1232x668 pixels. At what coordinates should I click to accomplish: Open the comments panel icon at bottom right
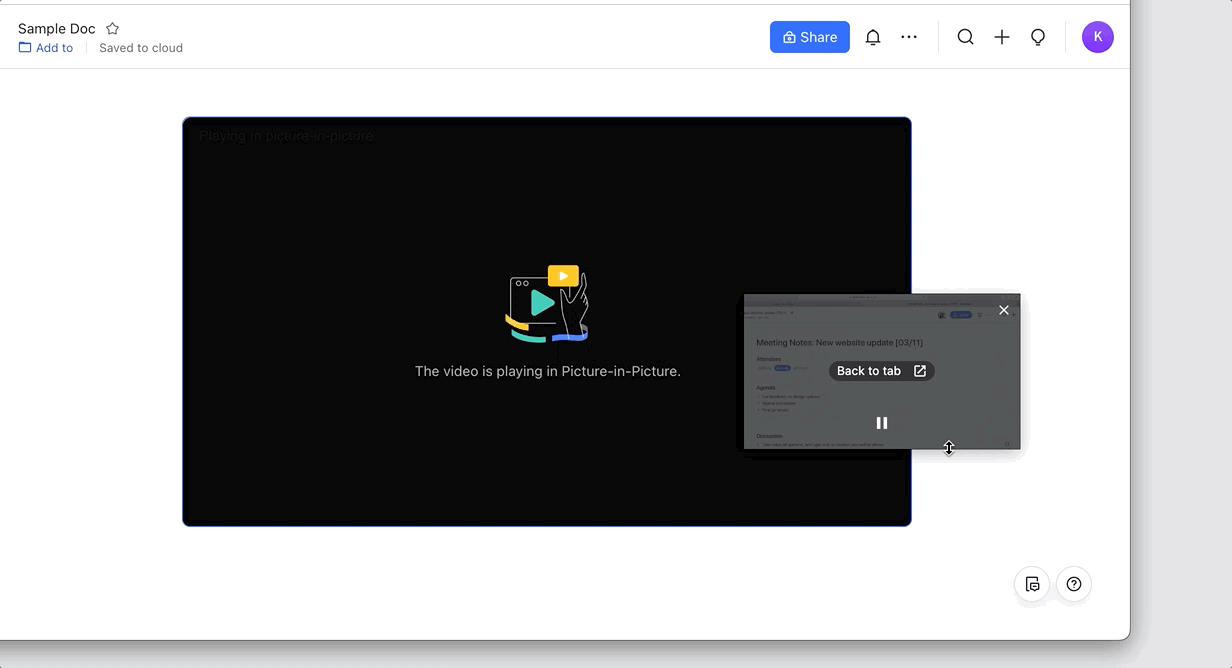pyautogui.click(x=1031, y=584)
